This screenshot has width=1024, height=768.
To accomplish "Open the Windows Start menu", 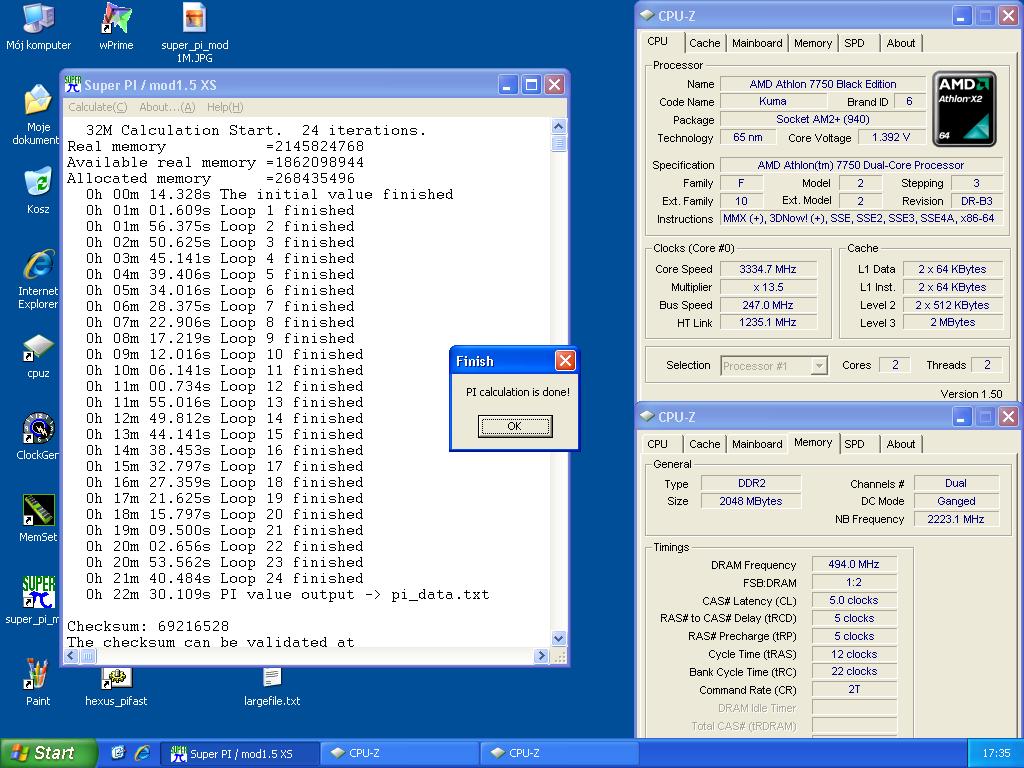I will pyautogui.click(x=48, y=753).
